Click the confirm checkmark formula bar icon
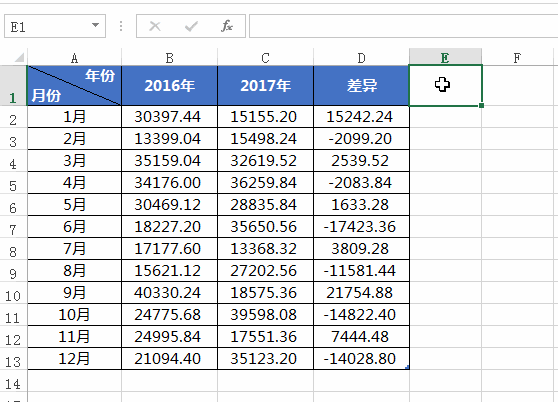Image resolution: width=558 pixels, height=402 pixels. tap(191, 26)
